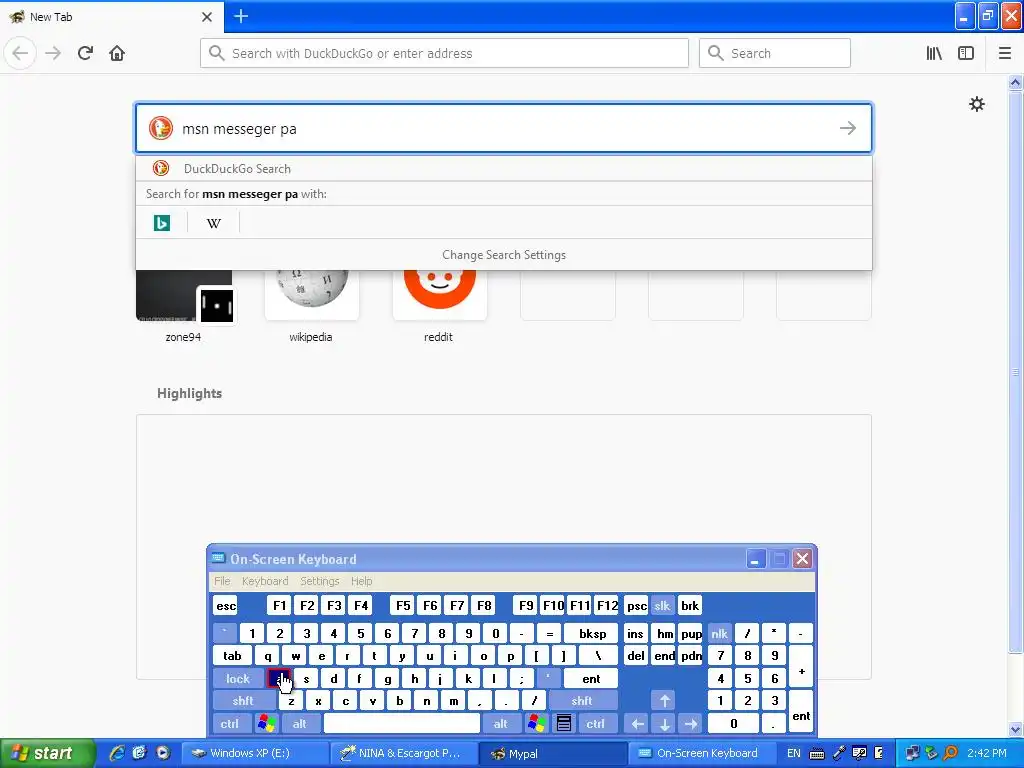1024x768 pixels.
Task: Open the Windows start button
Action: (x=44, y=753)
